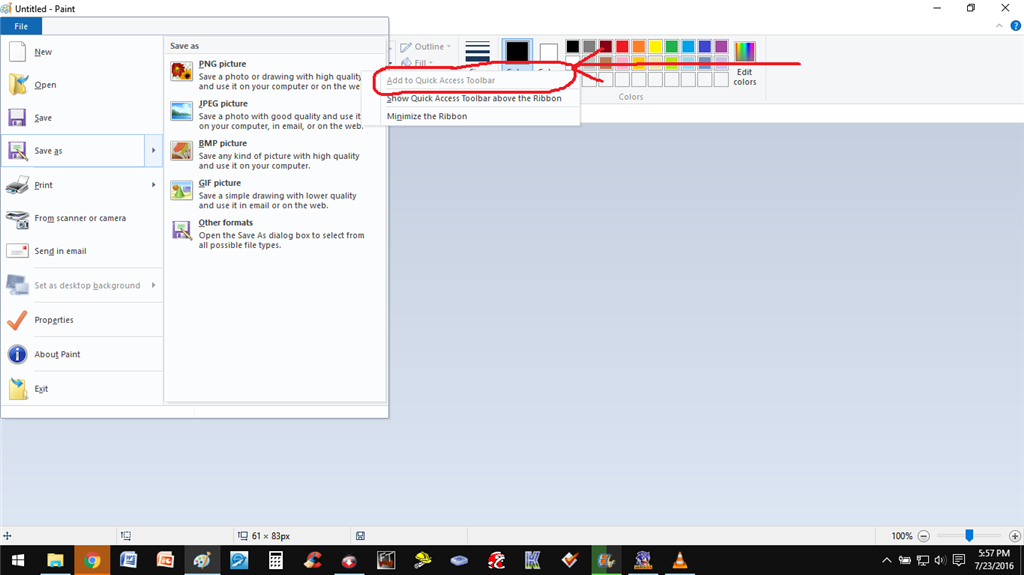This screenshot has width=1024, height=575.
Task: Click the Save floppy disk item
Action: (x=82, y=118)
